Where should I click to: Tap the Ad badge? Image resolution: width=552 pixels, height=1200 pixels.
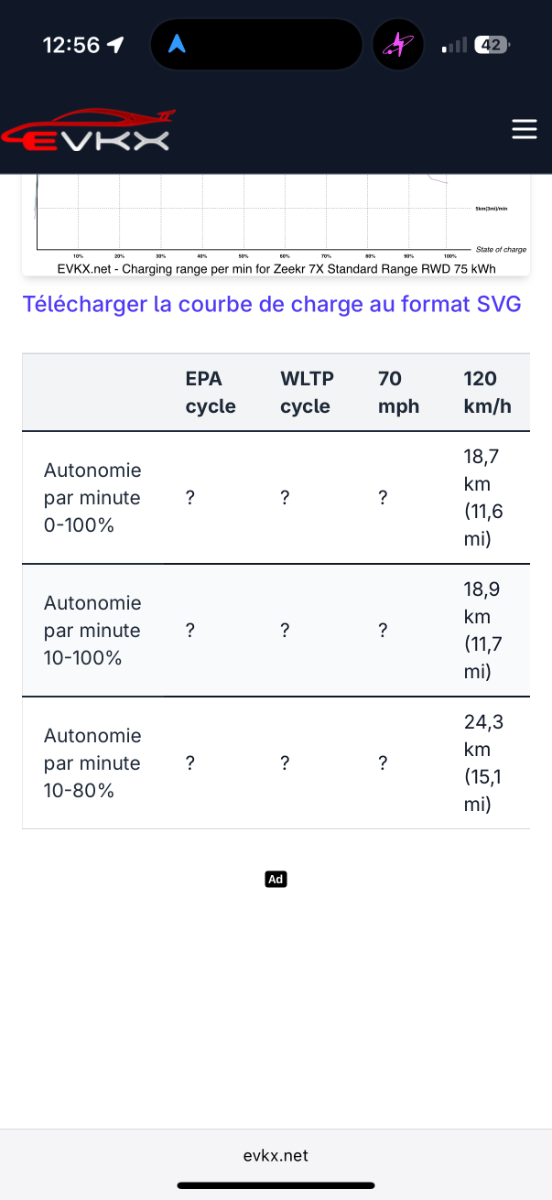(276, 879)
